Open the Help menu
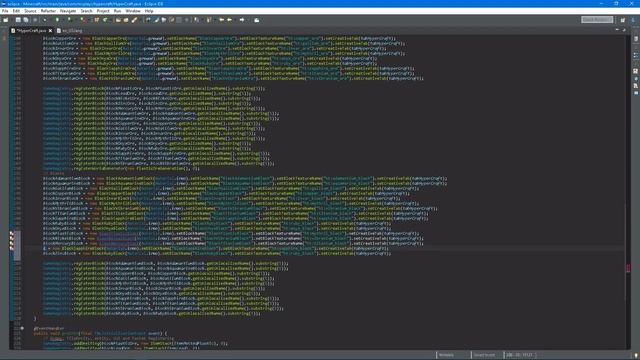Viewport: 640px width, 360px height. click(x=149, y=11)
